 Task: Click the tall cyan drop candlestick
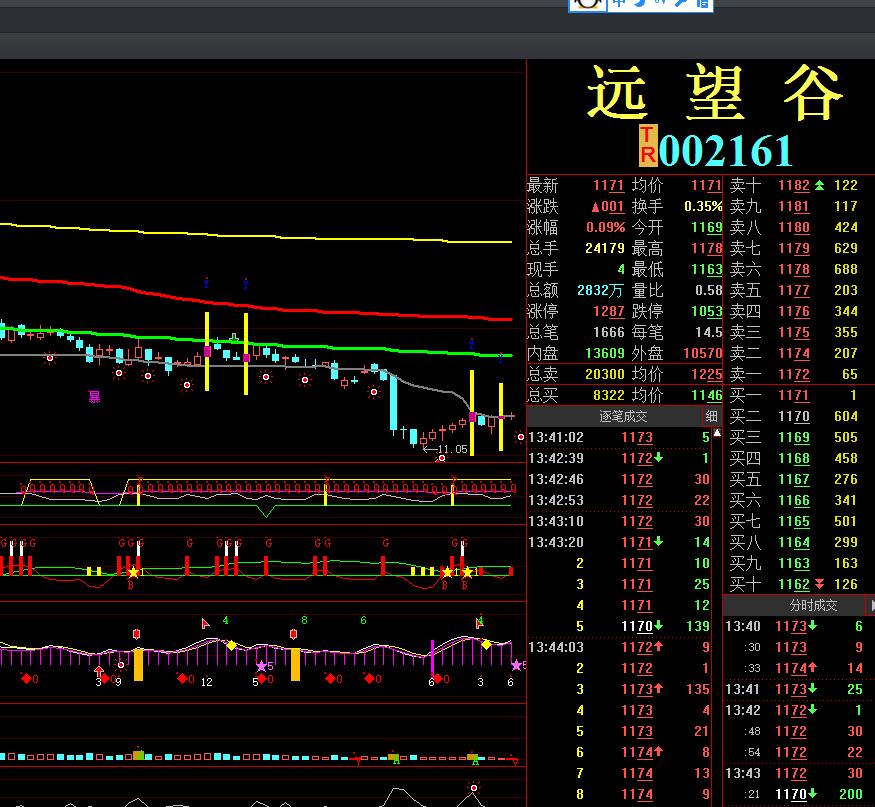coord(393,403)
